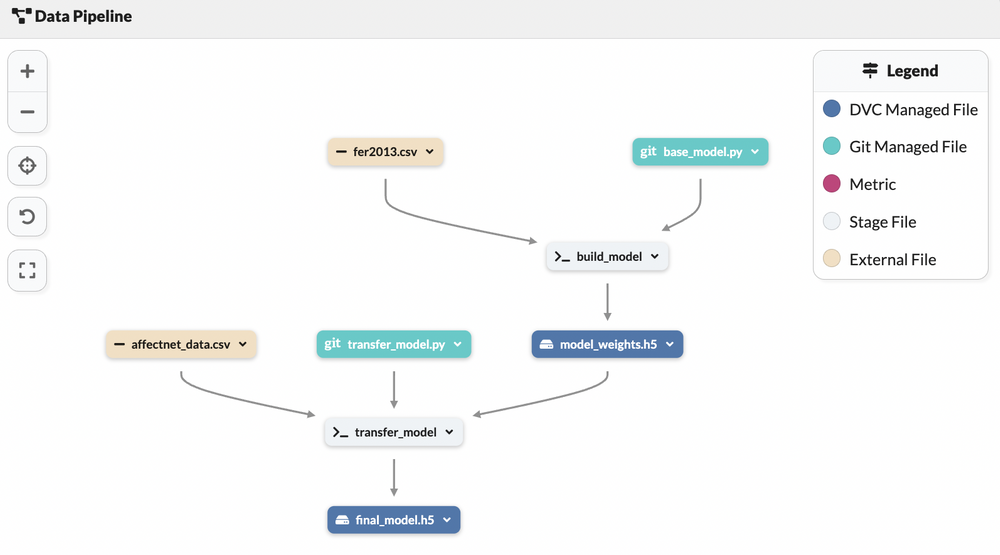Click the terminal icon on build_model stage
This screenshot has width=1000, height=555.
pos(562,257)
